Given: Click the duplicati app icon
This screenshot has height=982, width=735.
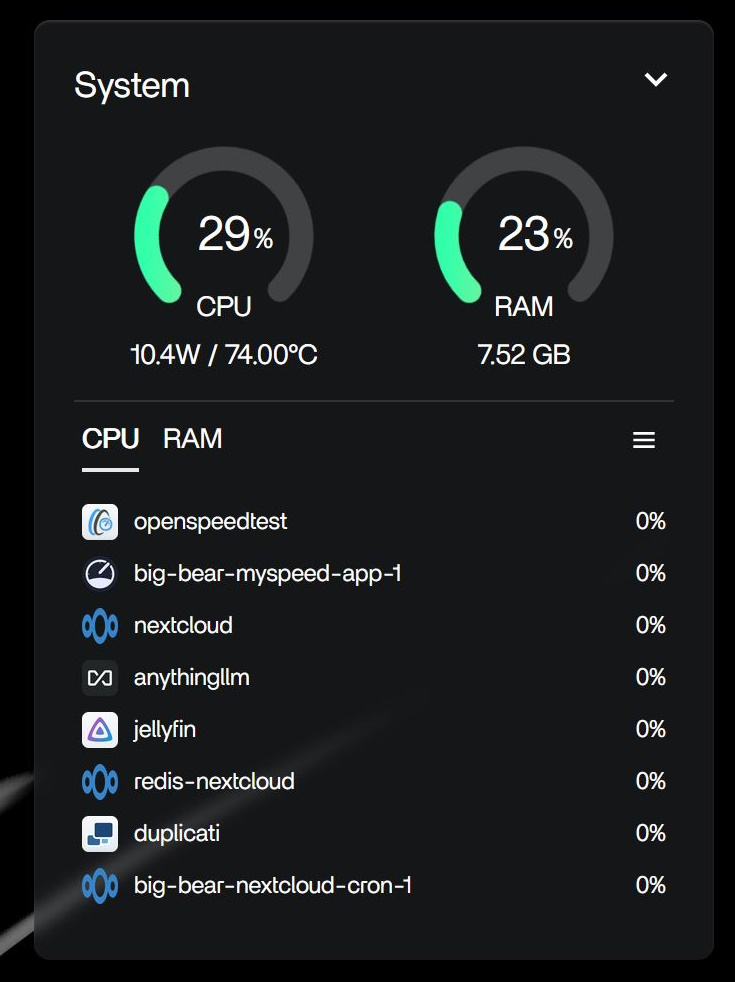Looking at the screenshot, I should point(100,834).
